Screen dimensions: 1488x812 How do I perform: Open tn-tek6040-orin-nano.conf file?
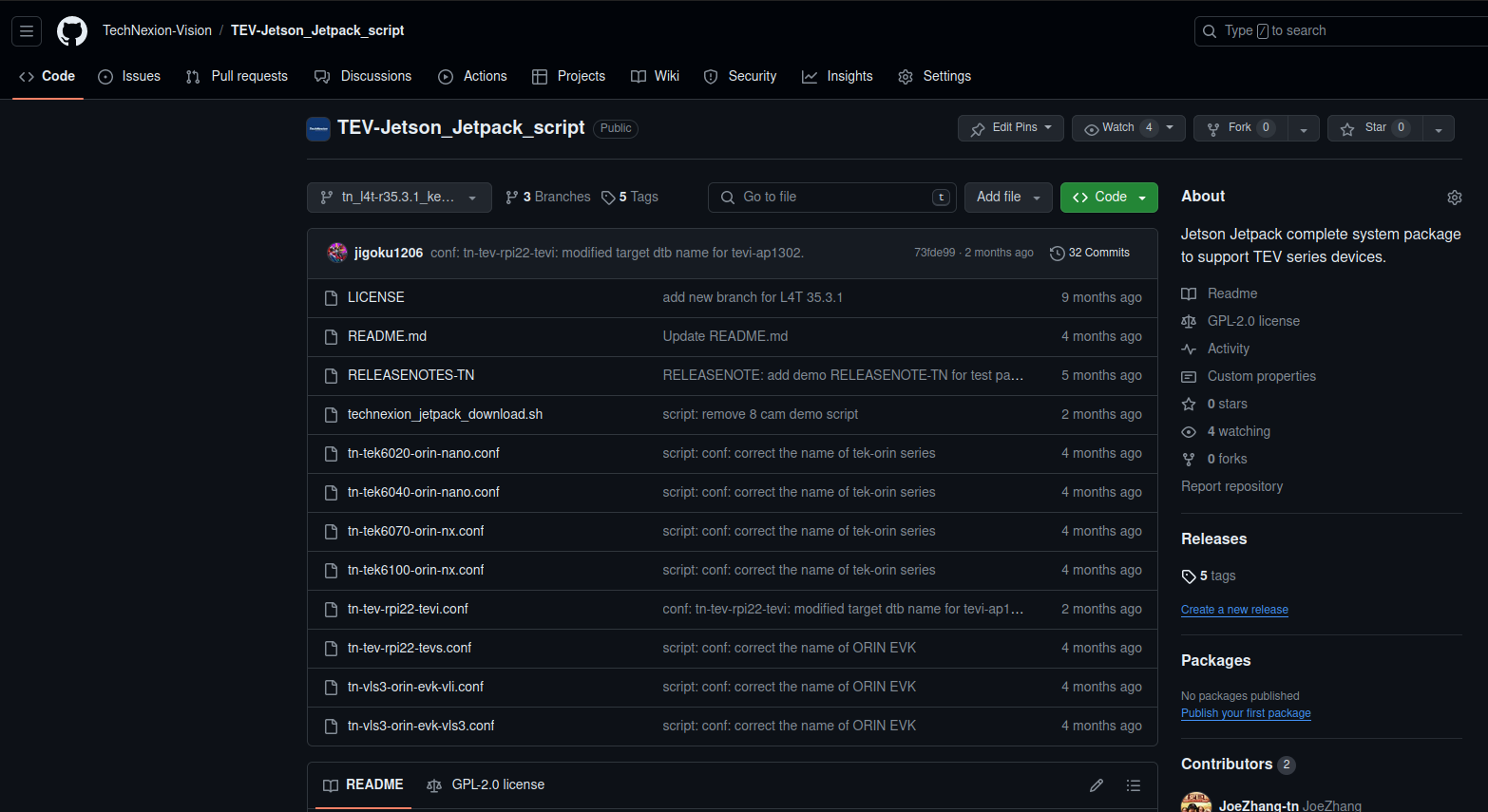click(423, 493)
